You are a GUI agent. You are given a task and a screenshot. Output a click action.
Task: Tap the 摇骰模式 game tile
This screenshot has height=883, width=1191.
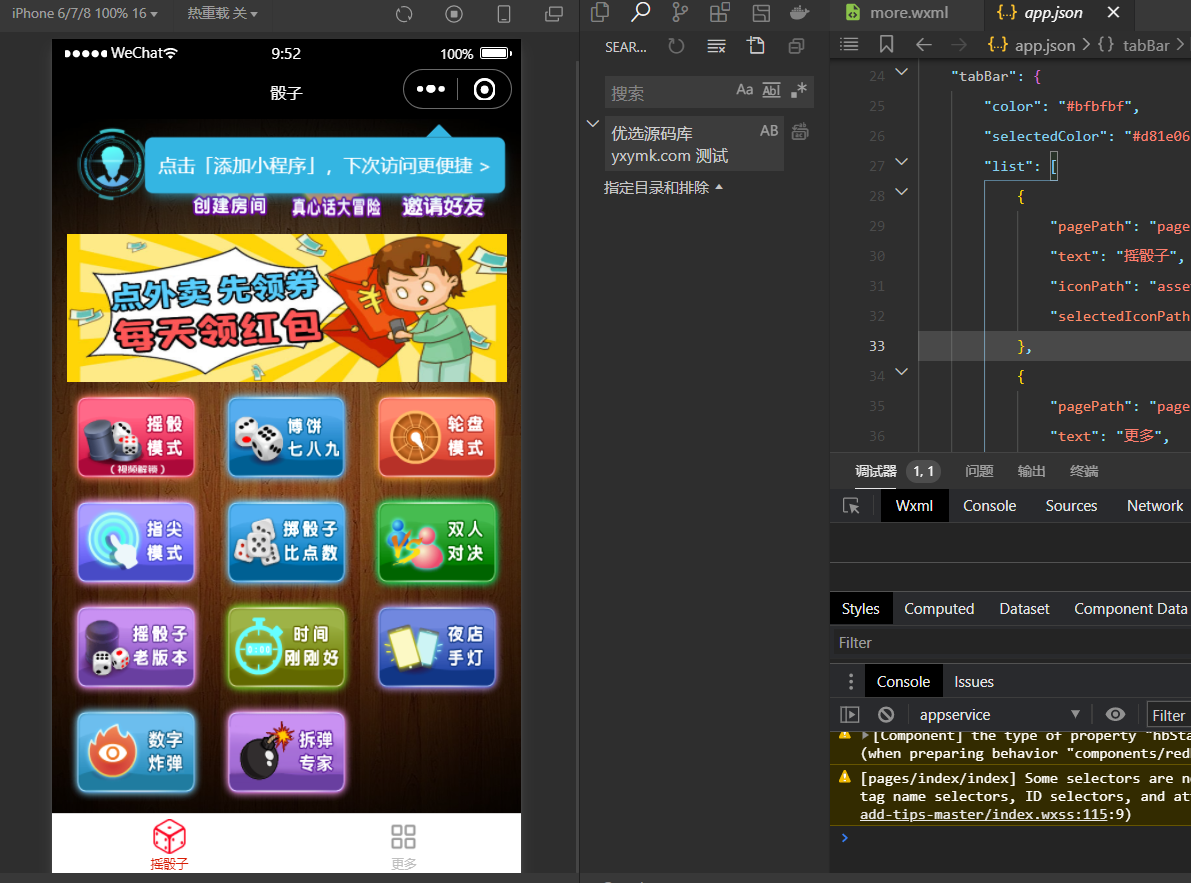pos(136,437)
